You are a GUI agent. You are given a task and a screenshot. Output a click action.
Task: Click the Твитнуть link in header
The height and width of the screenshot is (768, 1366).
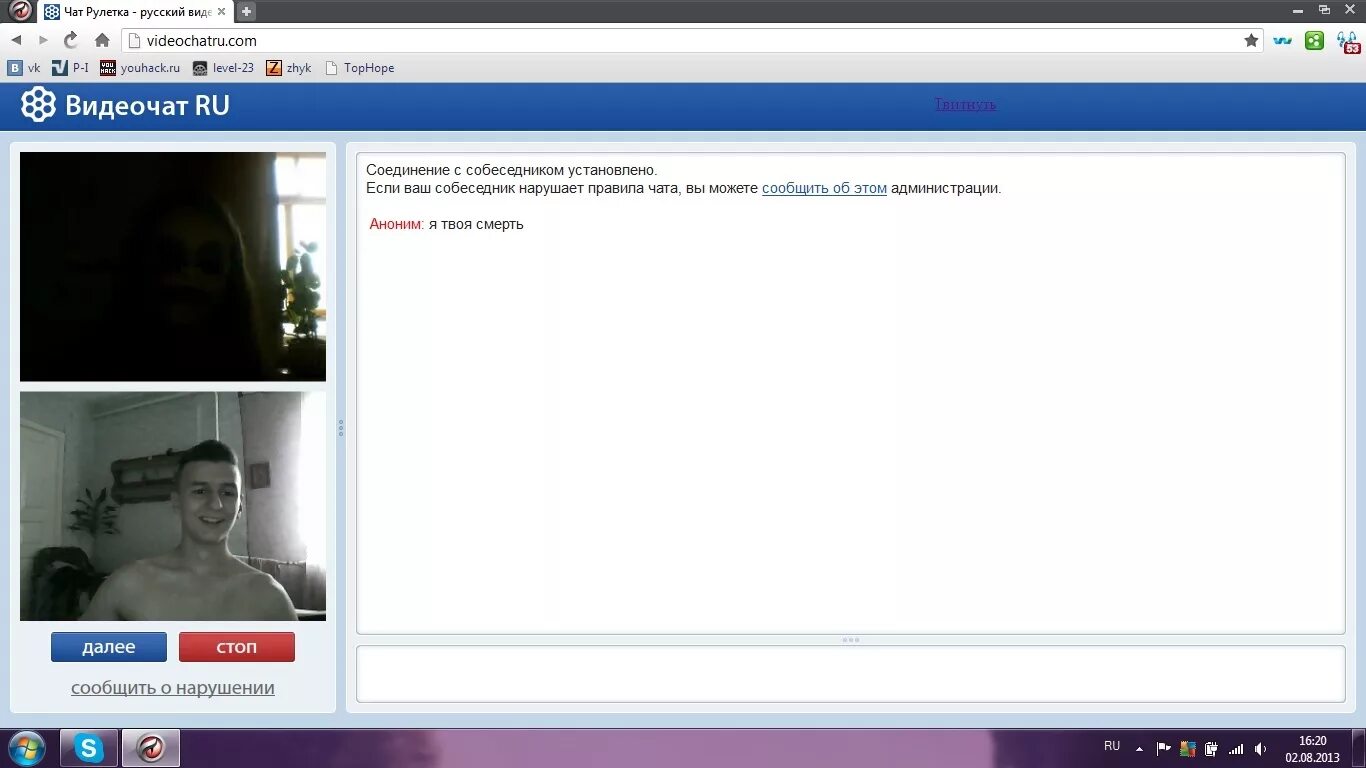[965, 104]
